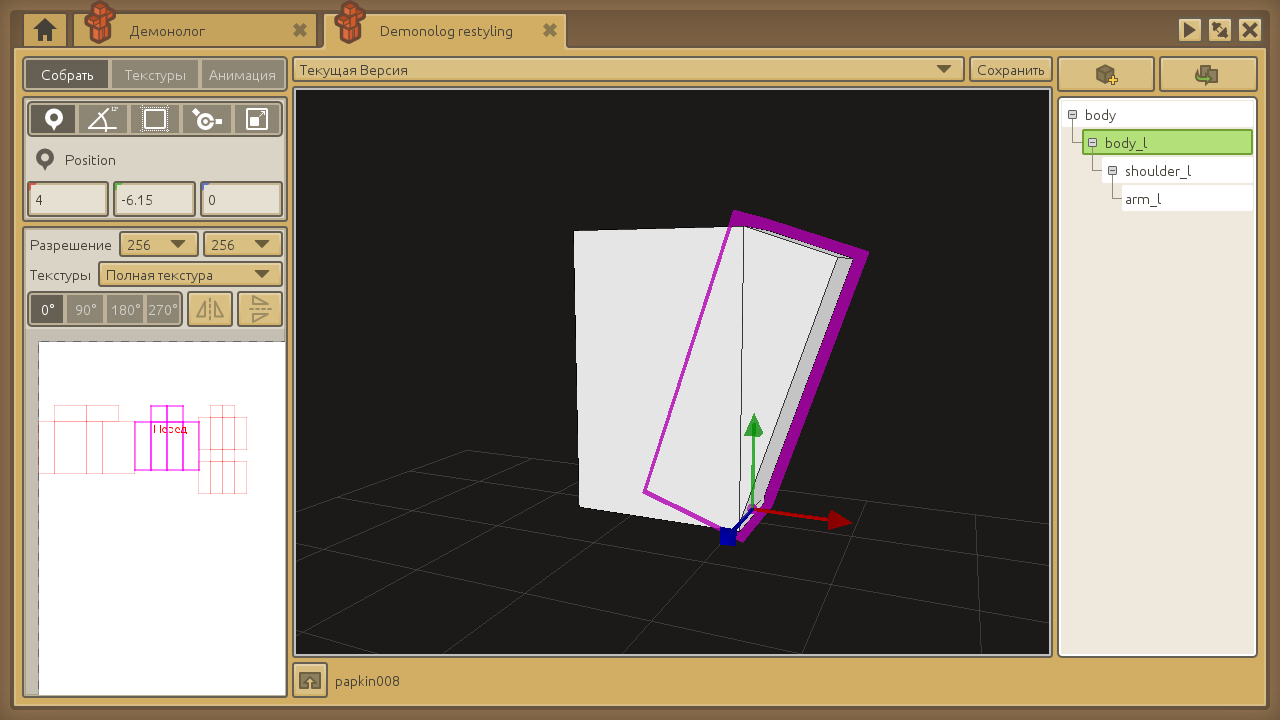
Task: Click the add new cube button
Action: pos(1106,74)
